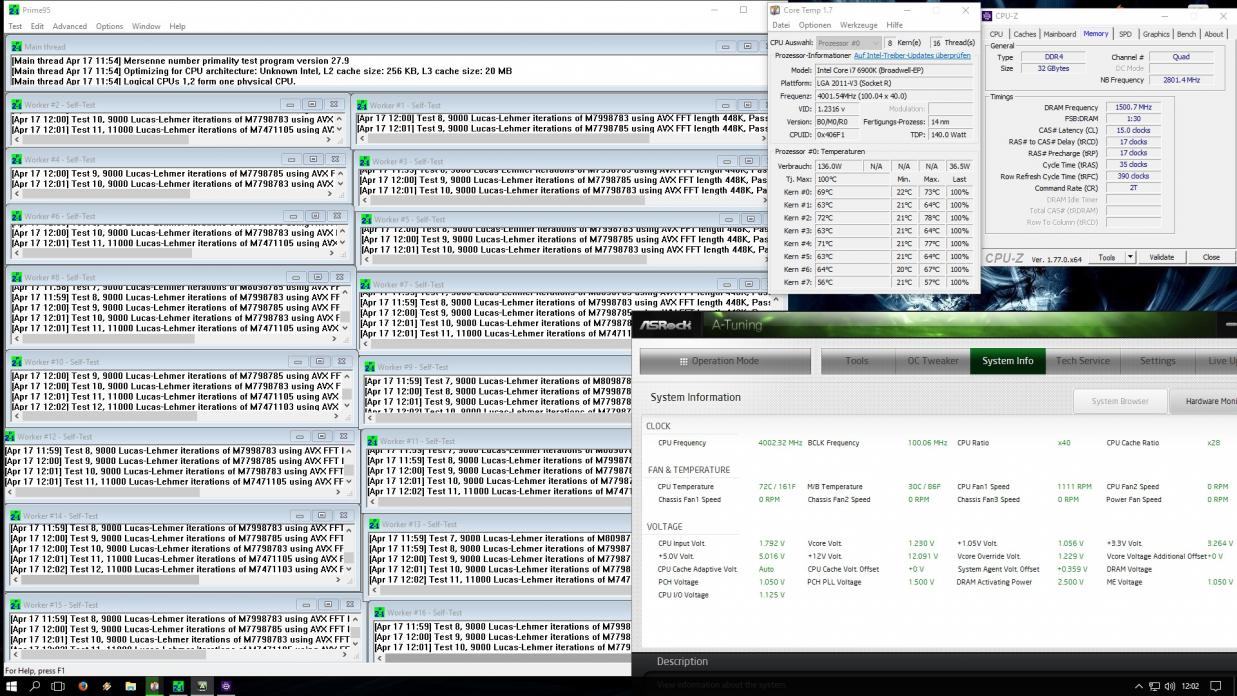Open the network icon in system tray
This screenshot has height=696, width=1237.
point(1154,686)
